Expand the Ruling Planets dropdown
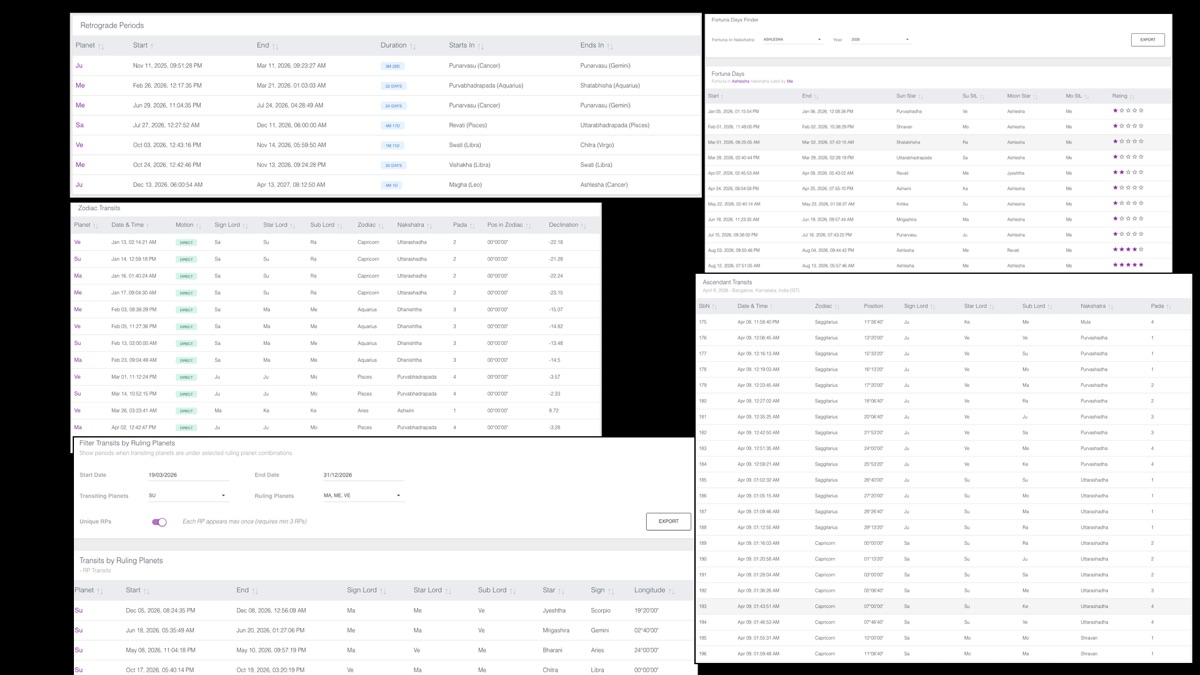Image resolution: width=1200 pixels, height=675 pixels. pyautogui.click(x=361, y=496)
